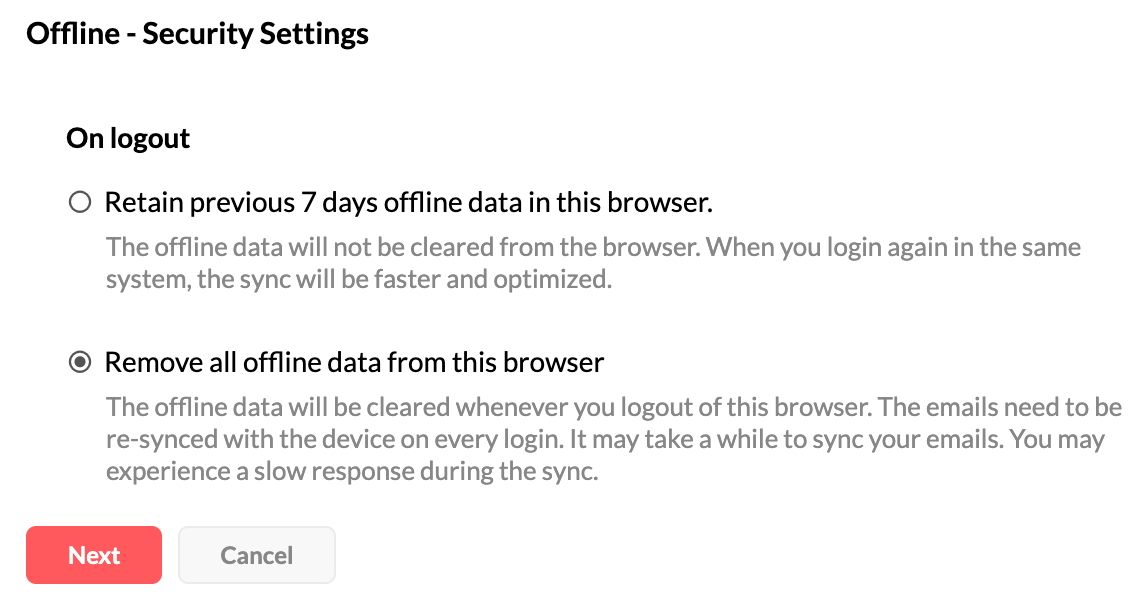Select the Retain previous 7 days radio button

point(78,203)
